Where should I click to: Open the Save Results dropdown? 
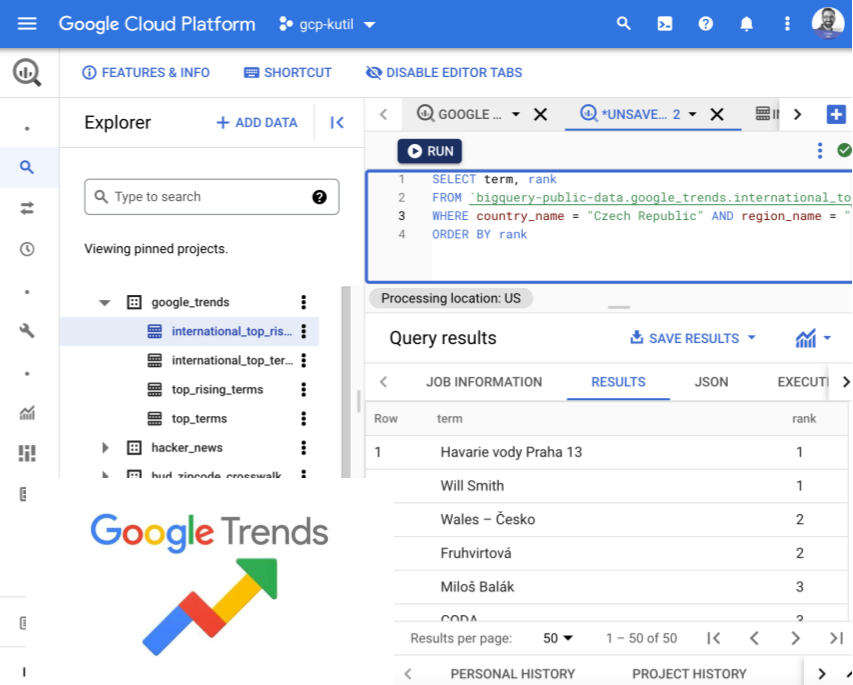[x=691, y=337]
